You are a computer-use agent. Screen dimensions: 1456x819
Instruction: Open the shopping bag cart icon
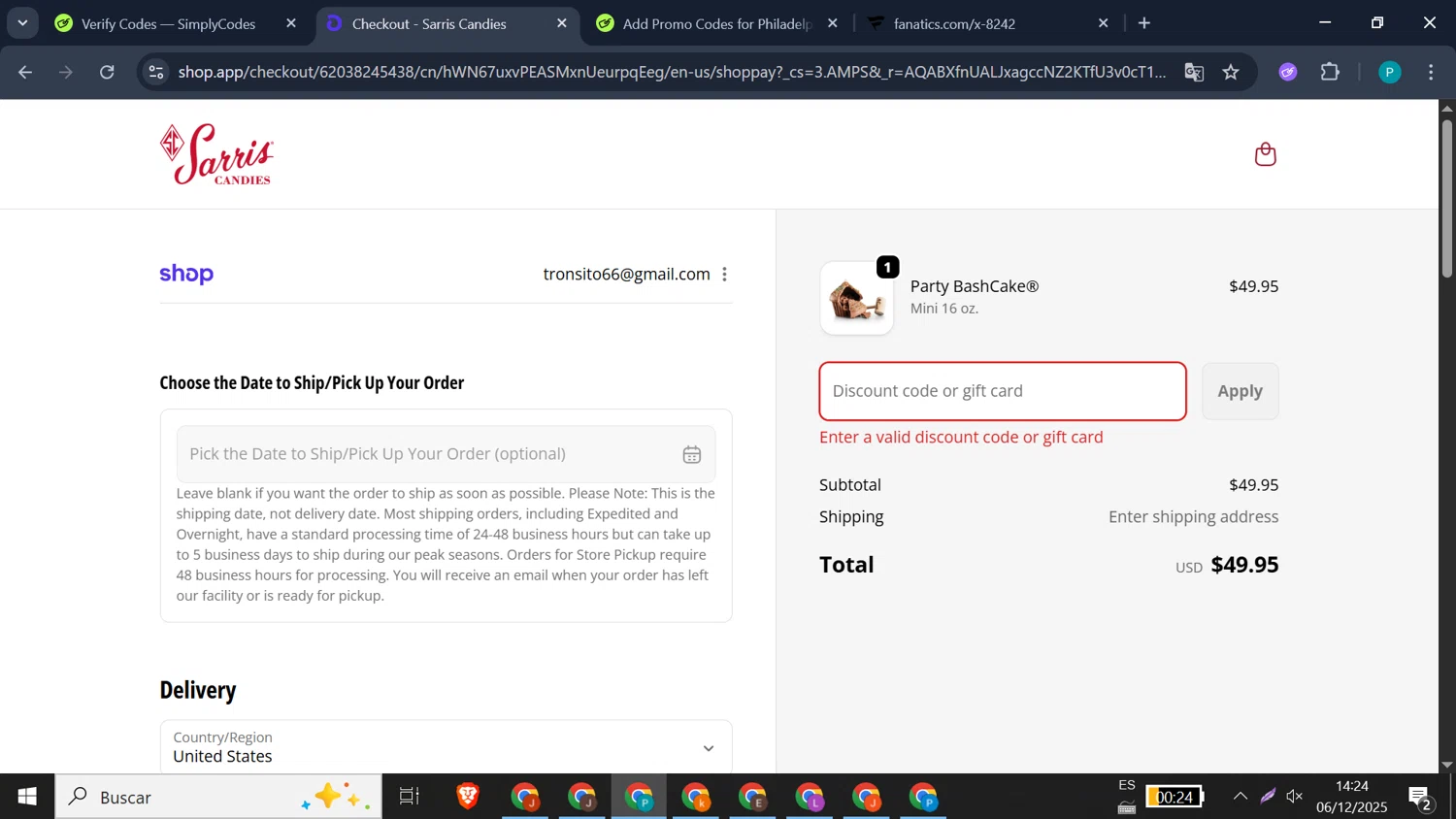1265,154
